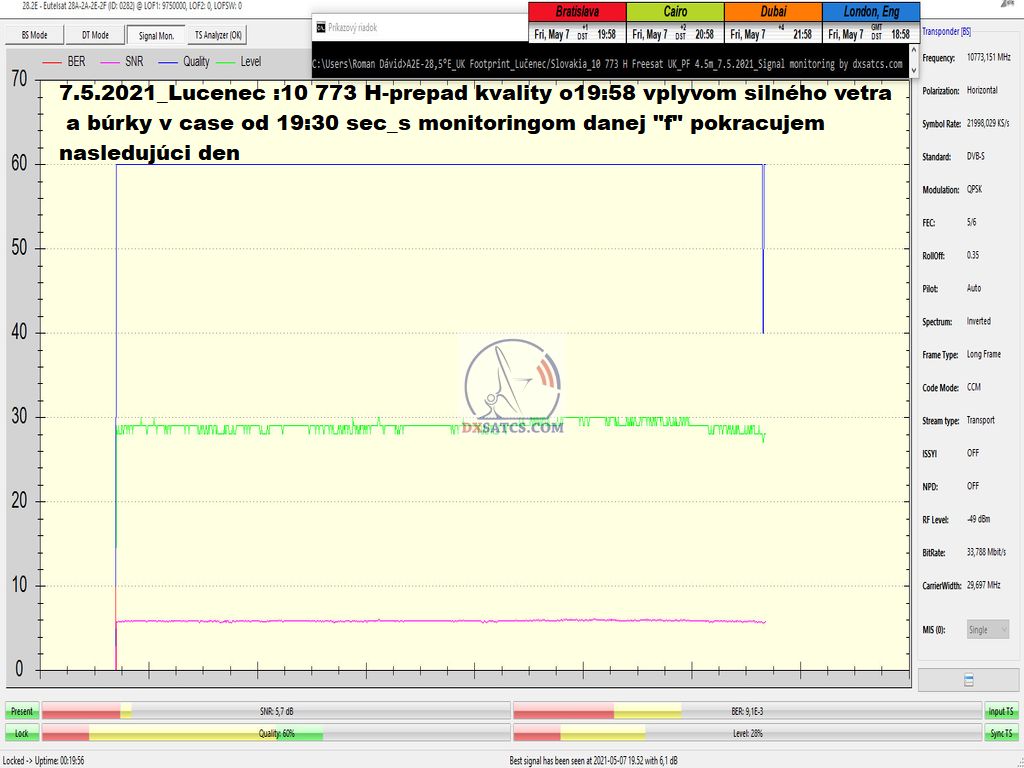Screen dimensions: 1024x768
Task: Click the TS Analyzer (OK) button
Action: [x=218, y=35]
